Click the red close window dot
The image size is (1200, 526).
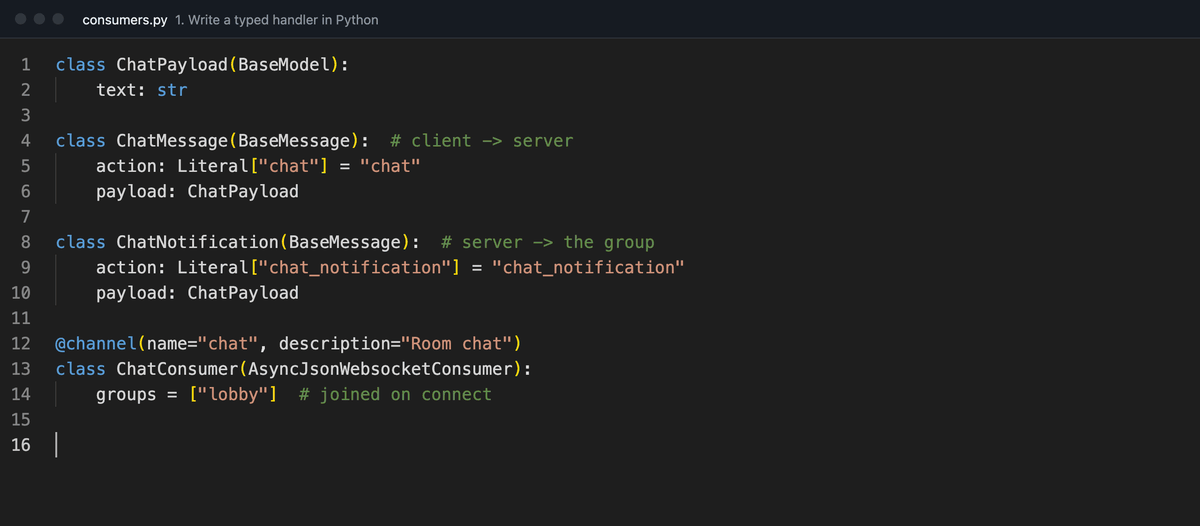coord(20,19)
